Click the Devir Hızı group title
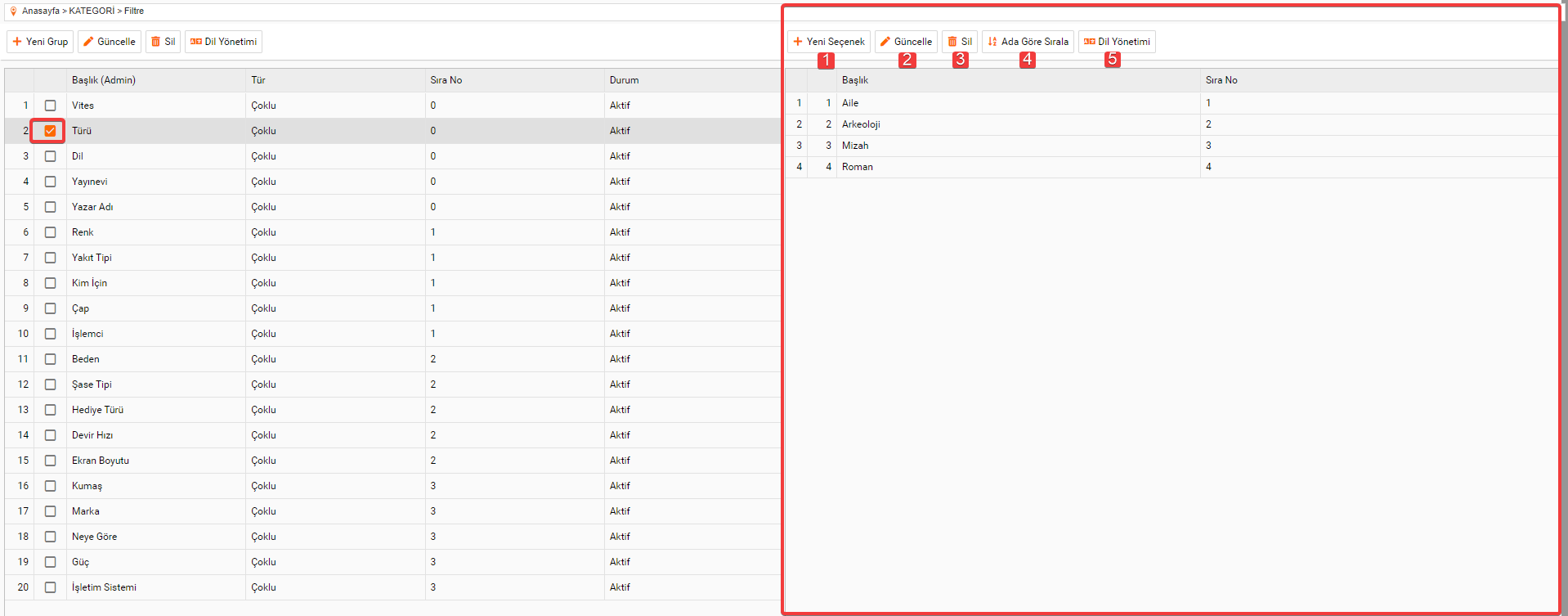Image resolution: width=1568 pixels, height=616 pixels. pyautogui.click(x=92, y=435)
